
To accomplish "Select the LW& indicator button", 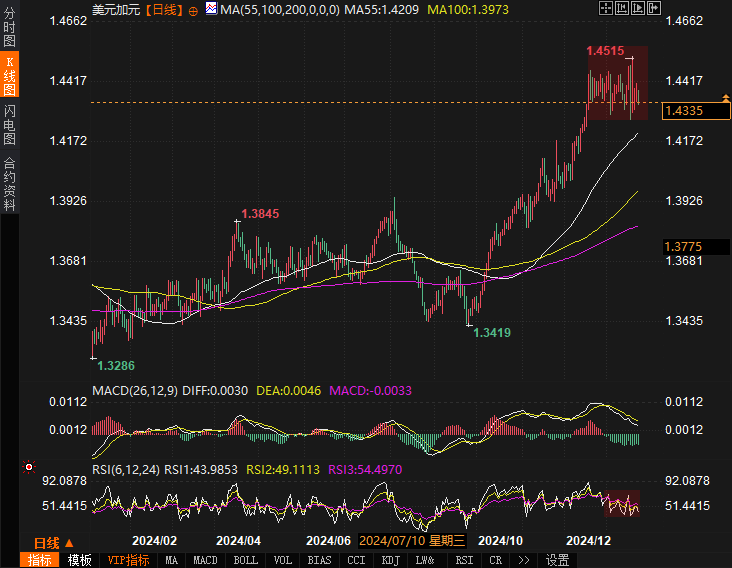I will coord(425,560).
